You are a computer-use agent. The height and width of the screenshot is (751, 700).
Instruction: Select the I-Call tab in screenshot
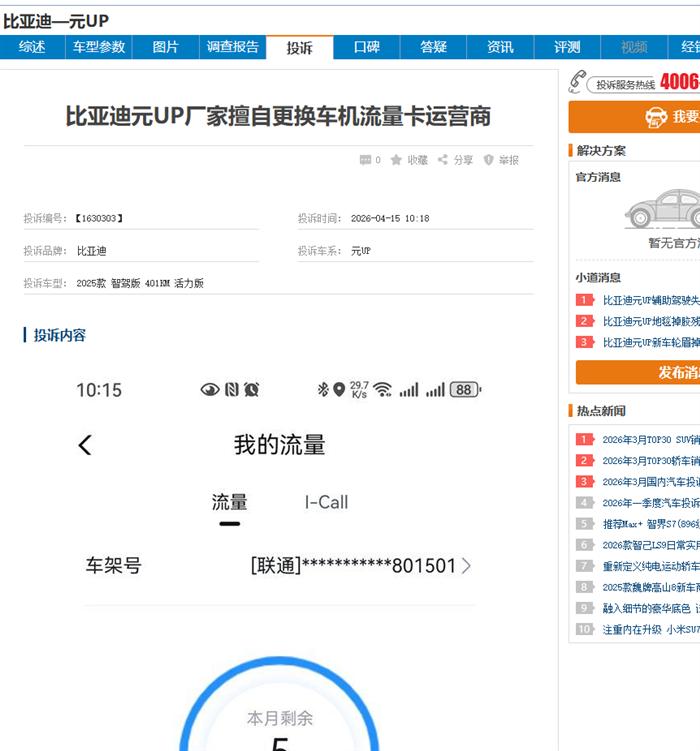tap(326, 502)
